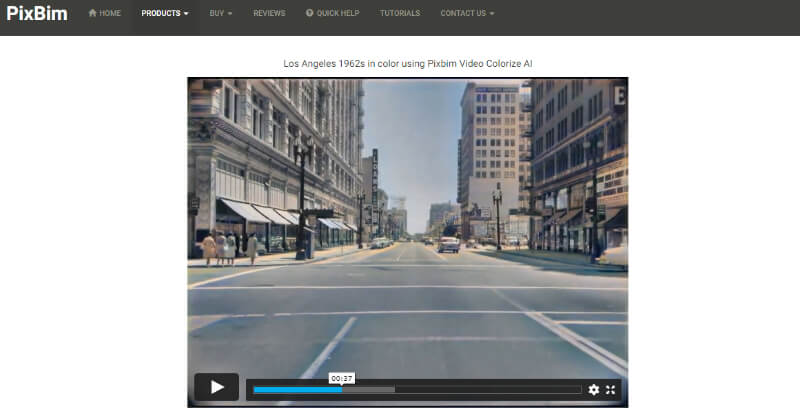This screenshot has width=800, height=418.
Task: Seek to the unbuffered part of timeline
Action: 488,390
